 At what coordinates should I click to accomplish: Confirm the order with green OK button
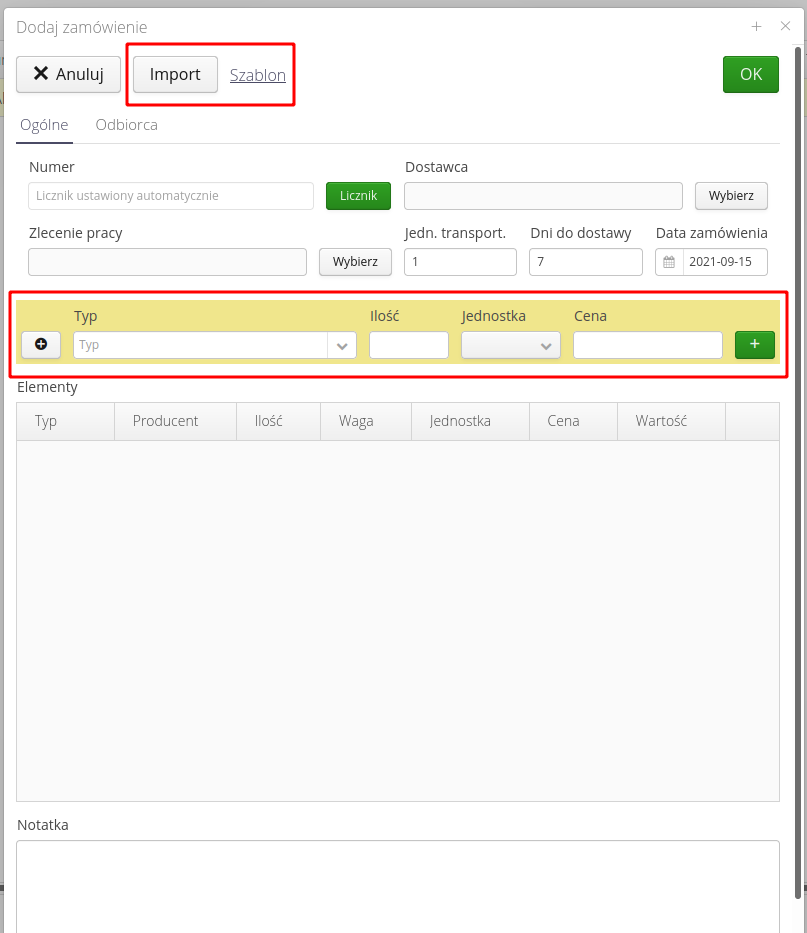tap(750, 74)
